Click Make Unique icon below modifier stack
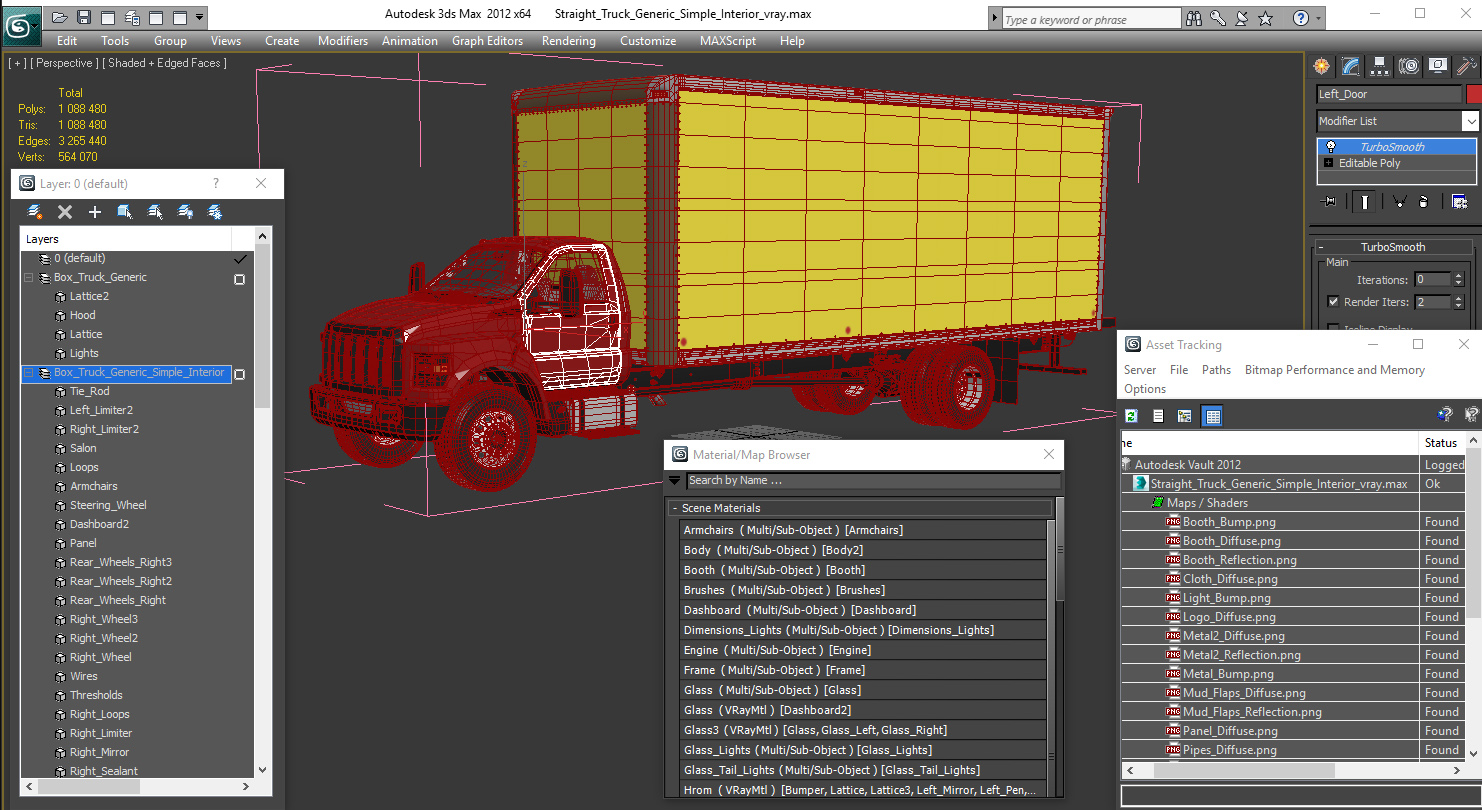 point(1399,202)
